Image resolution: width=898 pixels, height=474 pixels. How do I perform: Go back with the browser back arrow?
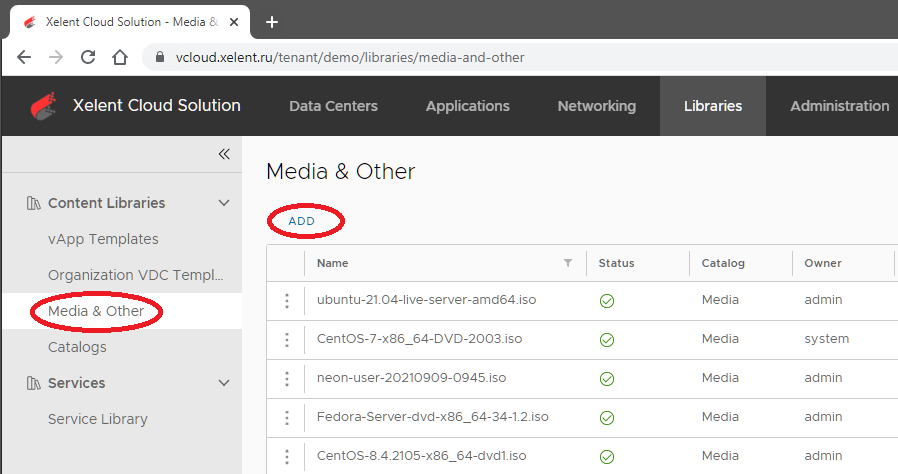point(24,57)
